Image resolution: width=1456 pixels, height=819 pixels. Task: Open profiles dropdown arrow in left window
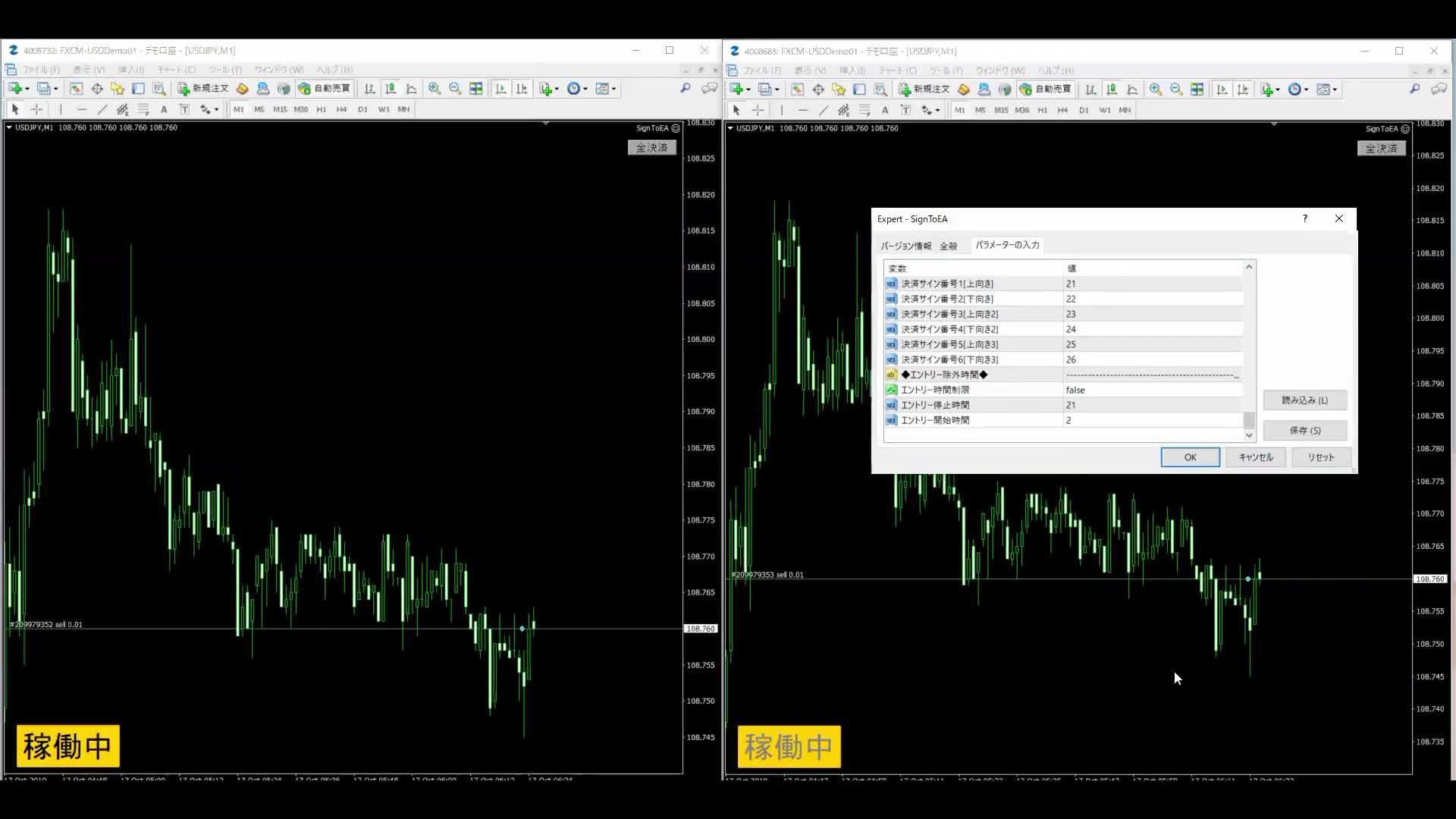tap(55, 89)
